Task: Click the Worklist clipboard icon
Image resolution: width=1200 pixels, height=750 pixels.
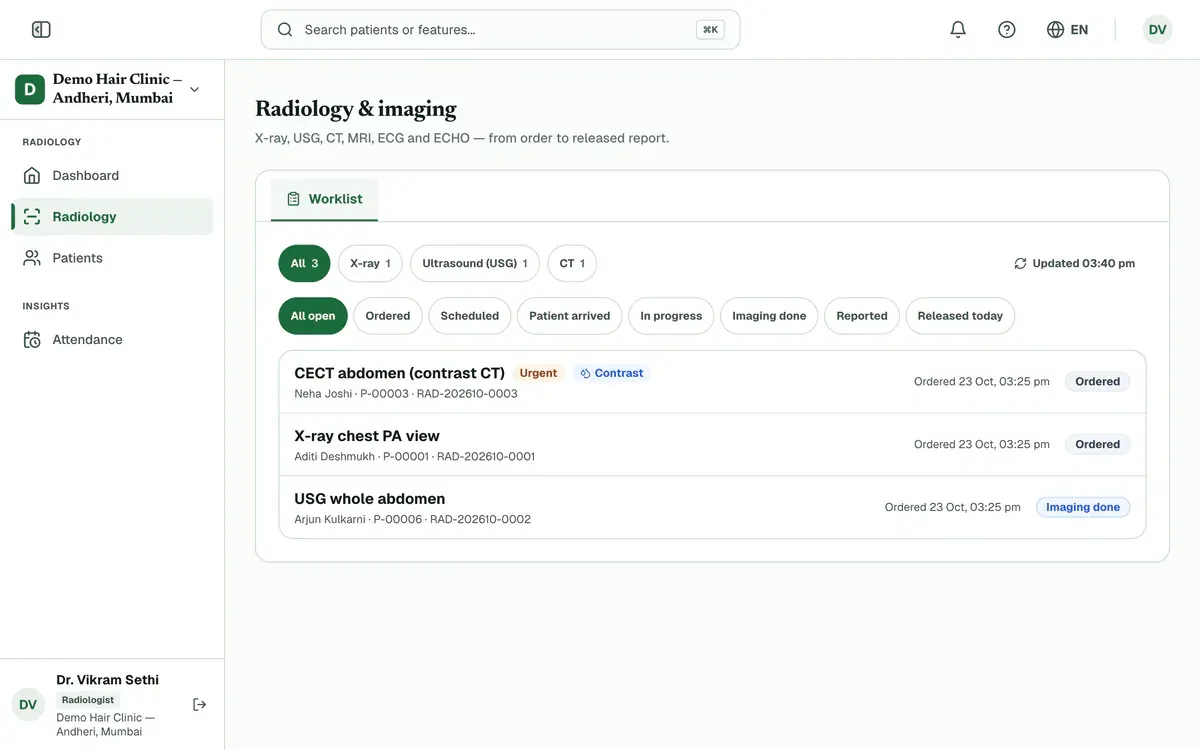Action: (x=293, y=199)
